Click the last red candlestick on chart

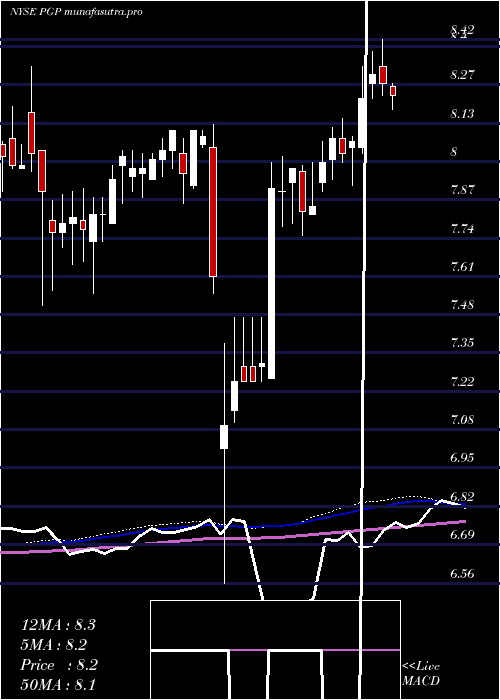(x=393, y=91)
